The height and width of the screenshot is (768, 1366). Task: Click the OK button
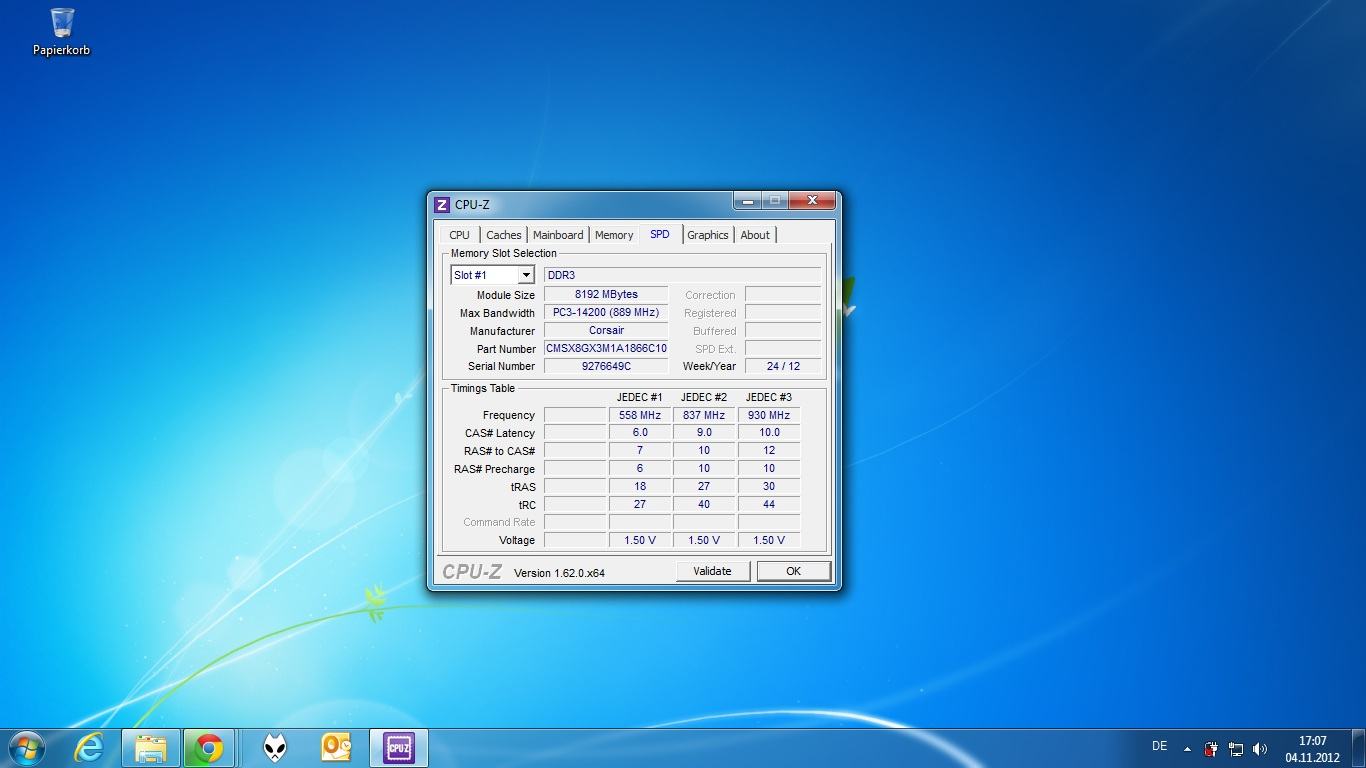pos(793,571)
